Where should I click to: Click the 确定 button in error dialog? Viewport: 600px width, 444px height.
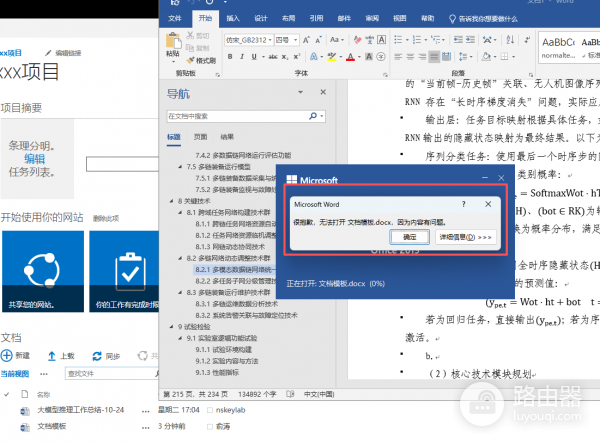tap(409, 237)
